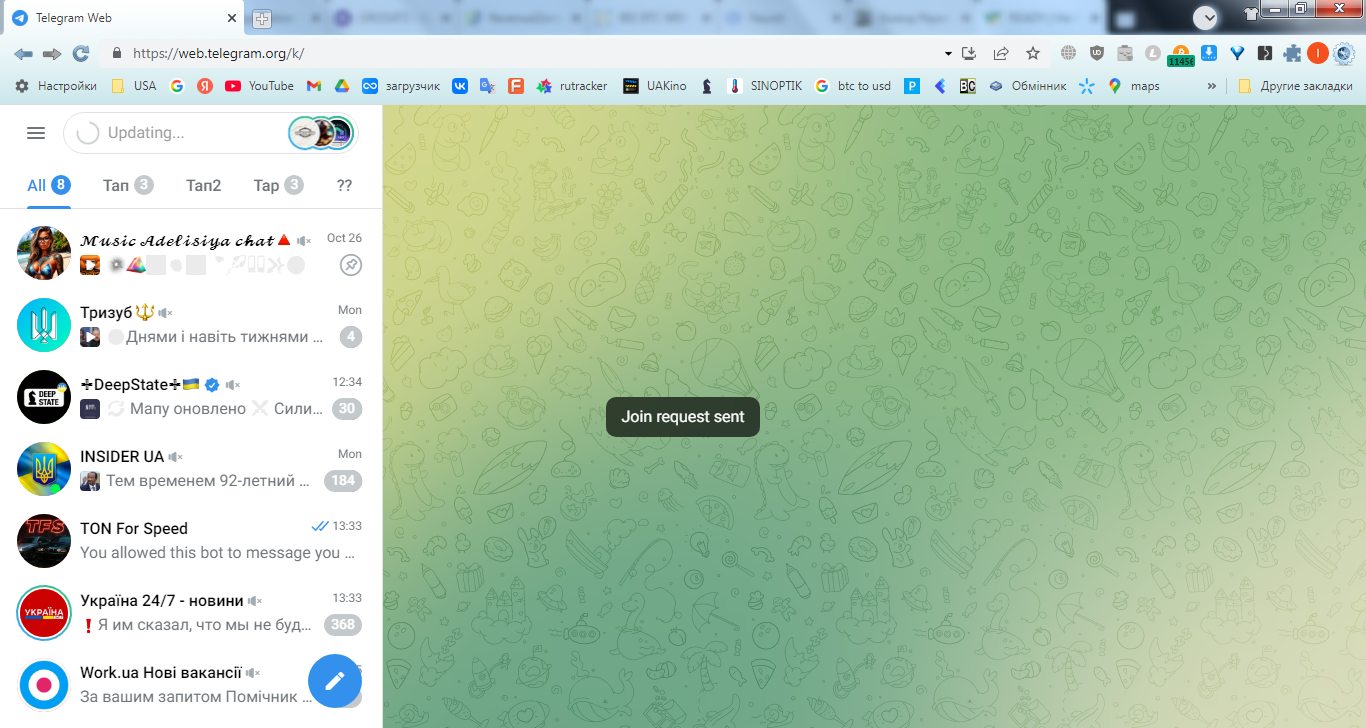Image resolution: width=1366 pixels, height=728 pixels.
Task: Click the blue pencil new message button
Action: tap(335, 681)
